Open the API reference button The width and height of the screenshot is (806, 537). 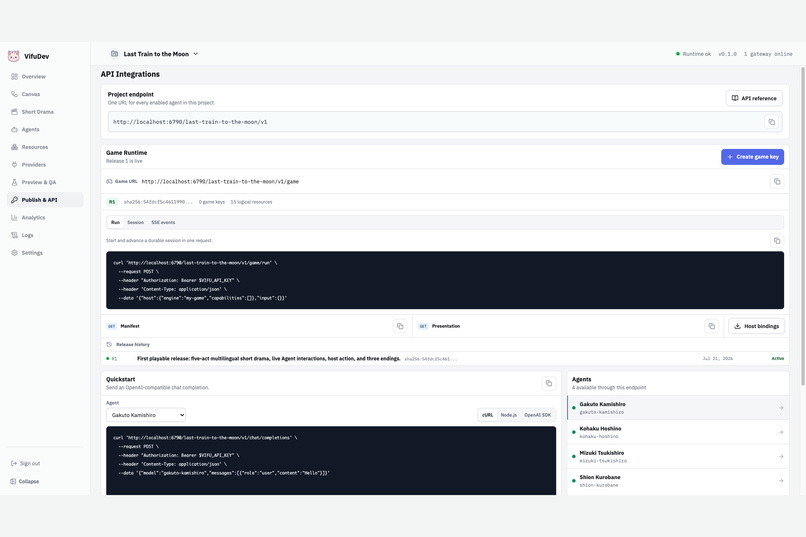pos(754,98)
